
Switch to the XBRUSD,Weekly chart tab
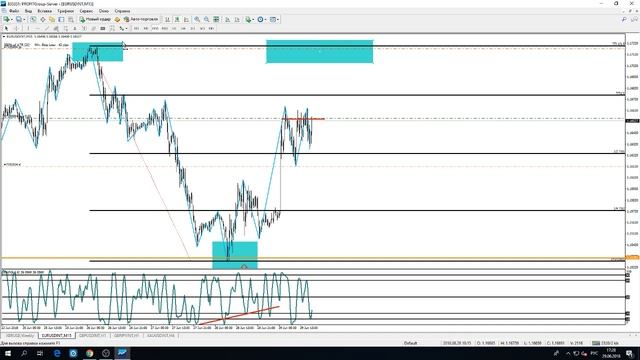pos(20,336)
